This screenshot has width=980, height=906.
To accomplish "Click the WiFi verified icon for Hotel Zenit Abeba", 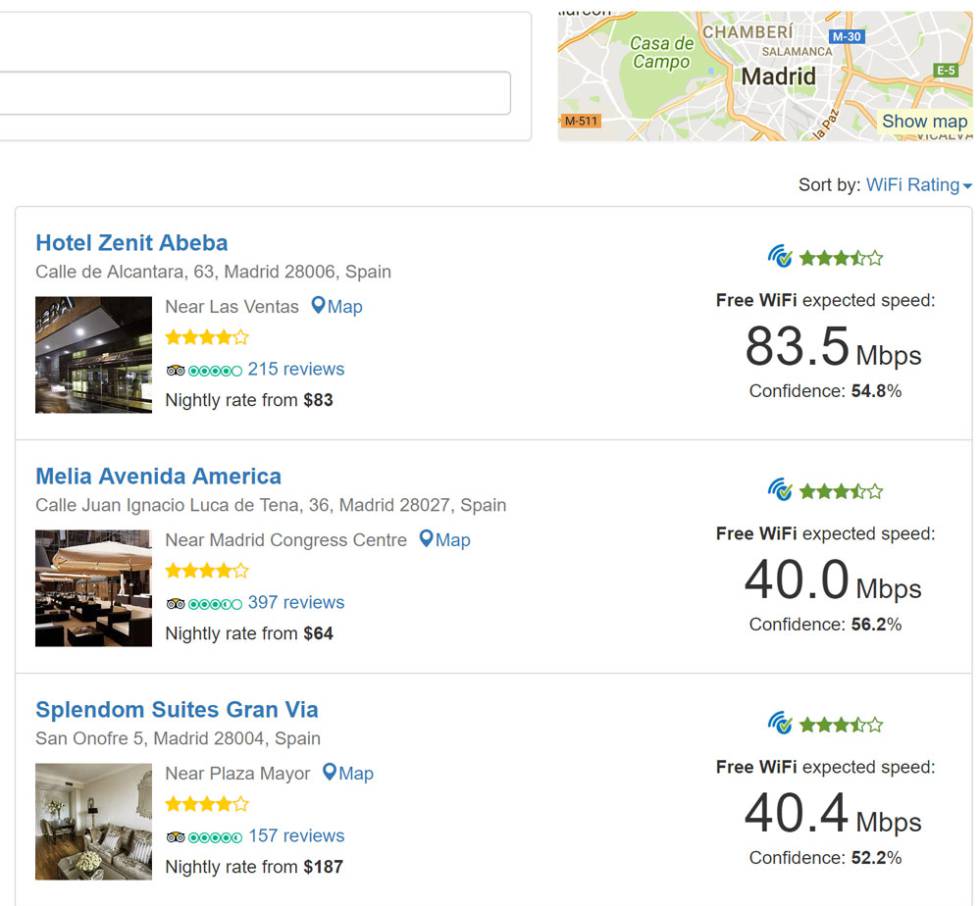I will click(780, 256).
